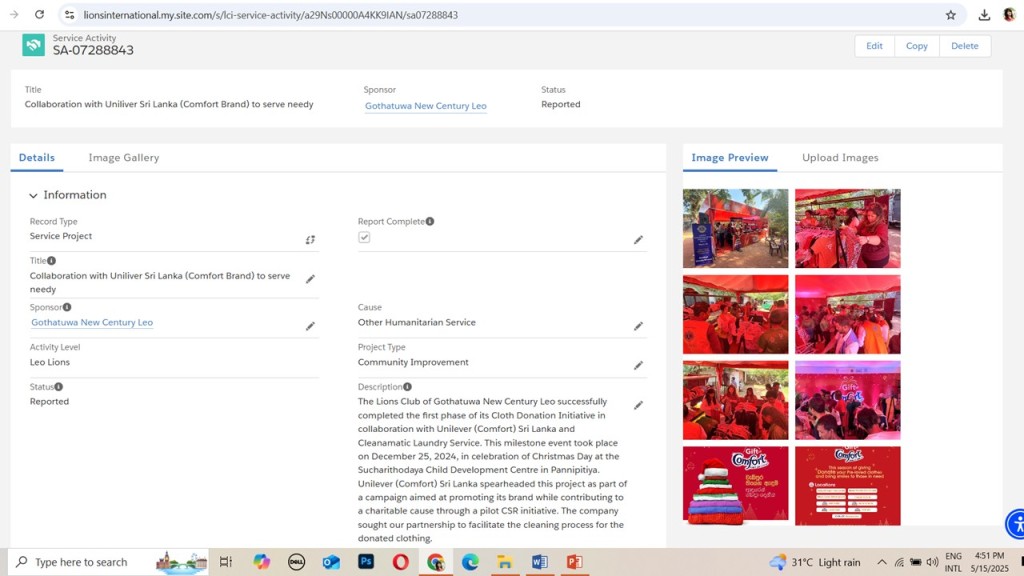Edit the Sponsor field with its pencil
This screenshot has width=1024, height=576.
[x=310, y=326]
